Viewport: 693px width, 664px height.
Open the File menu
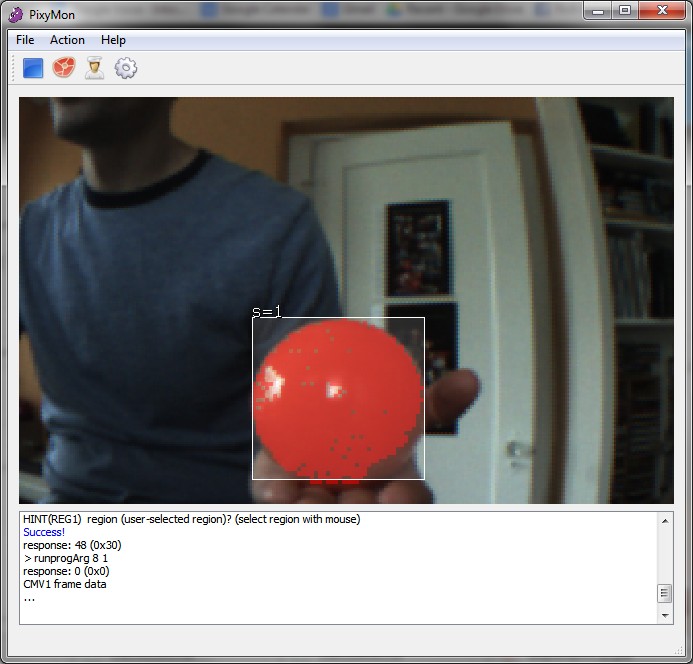25,40
